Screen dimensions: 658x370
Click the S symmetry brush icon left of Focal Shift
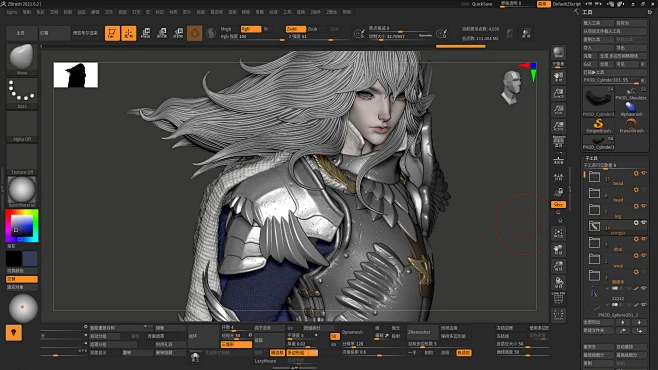click(359, 34)
